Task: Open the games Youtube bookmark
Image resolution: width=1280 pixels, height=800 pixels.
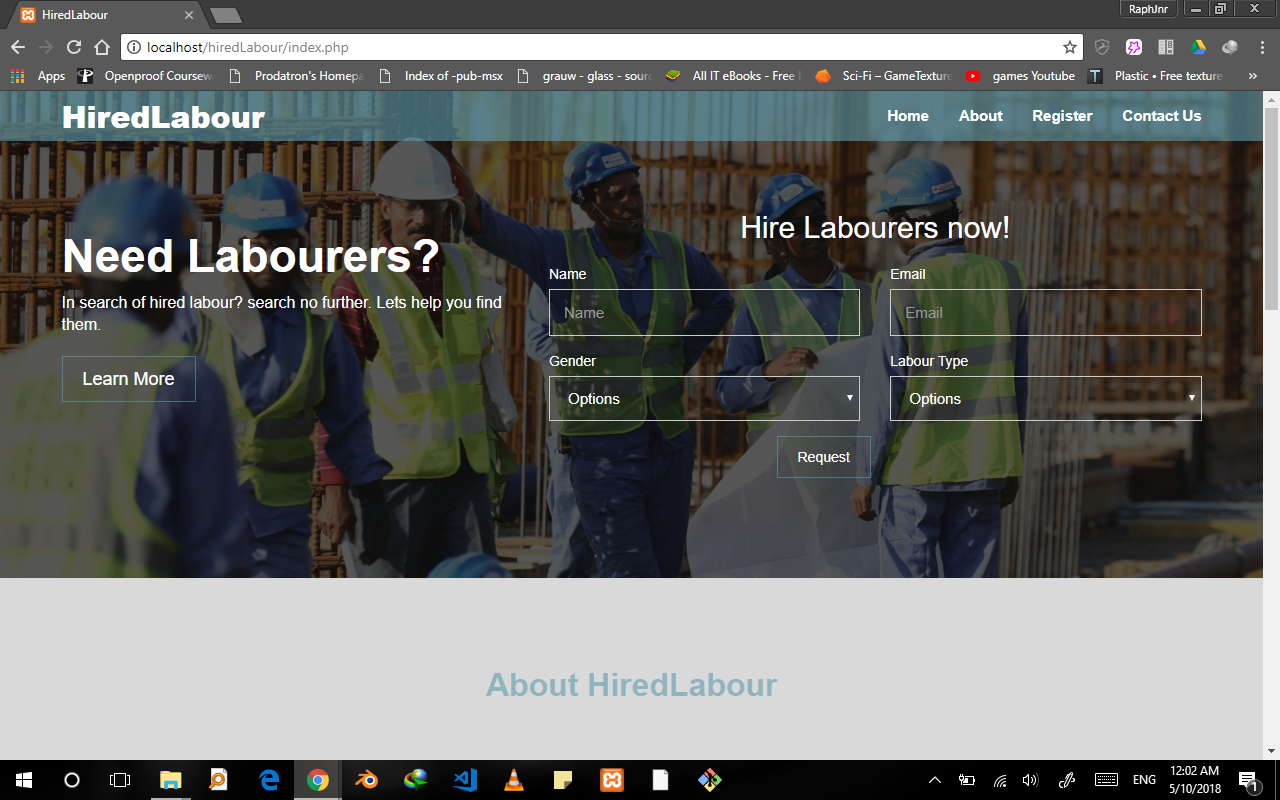Action: [1020, 76]
